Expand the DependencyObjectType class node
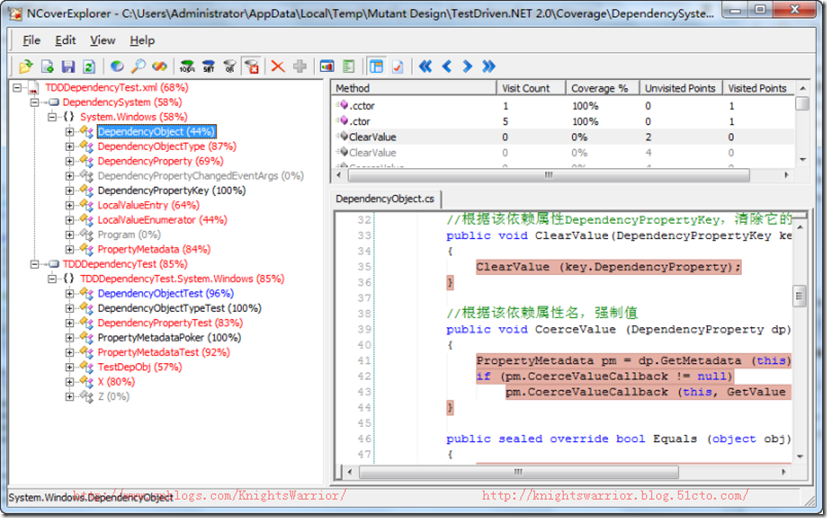The image size is (827, 518). tap(70, 146)
